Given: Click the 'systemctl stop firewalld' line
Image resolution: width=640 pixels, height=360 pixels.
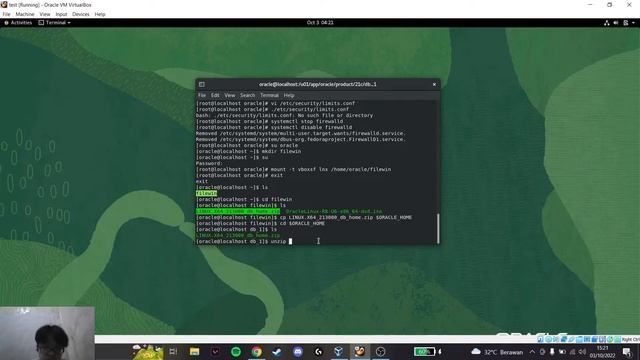Looking at the screenshot, I should 270,121.
